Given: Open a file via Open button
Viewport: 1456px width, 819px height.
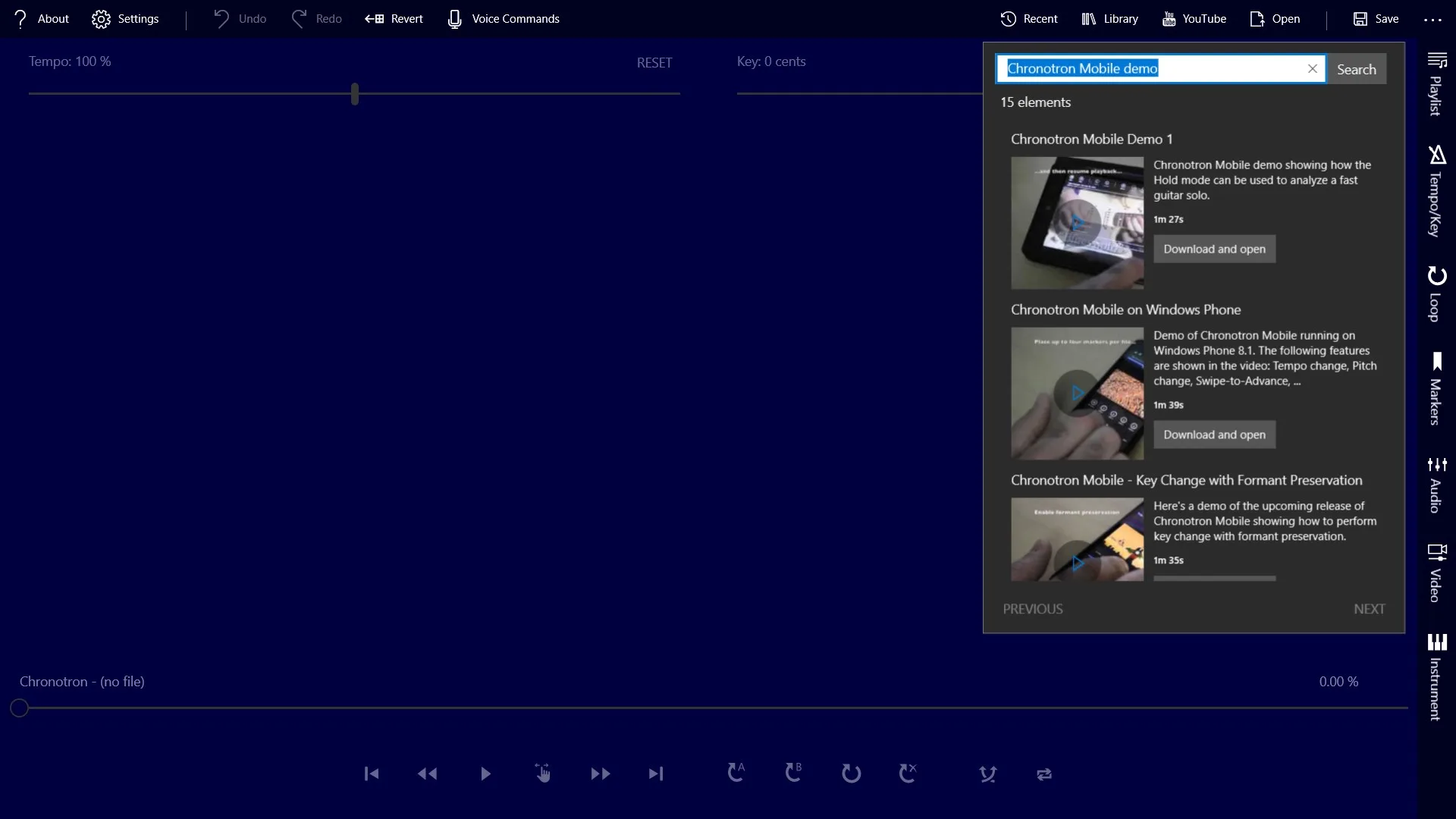Looking at the screenshot, I should click(x=1275, y=19).
